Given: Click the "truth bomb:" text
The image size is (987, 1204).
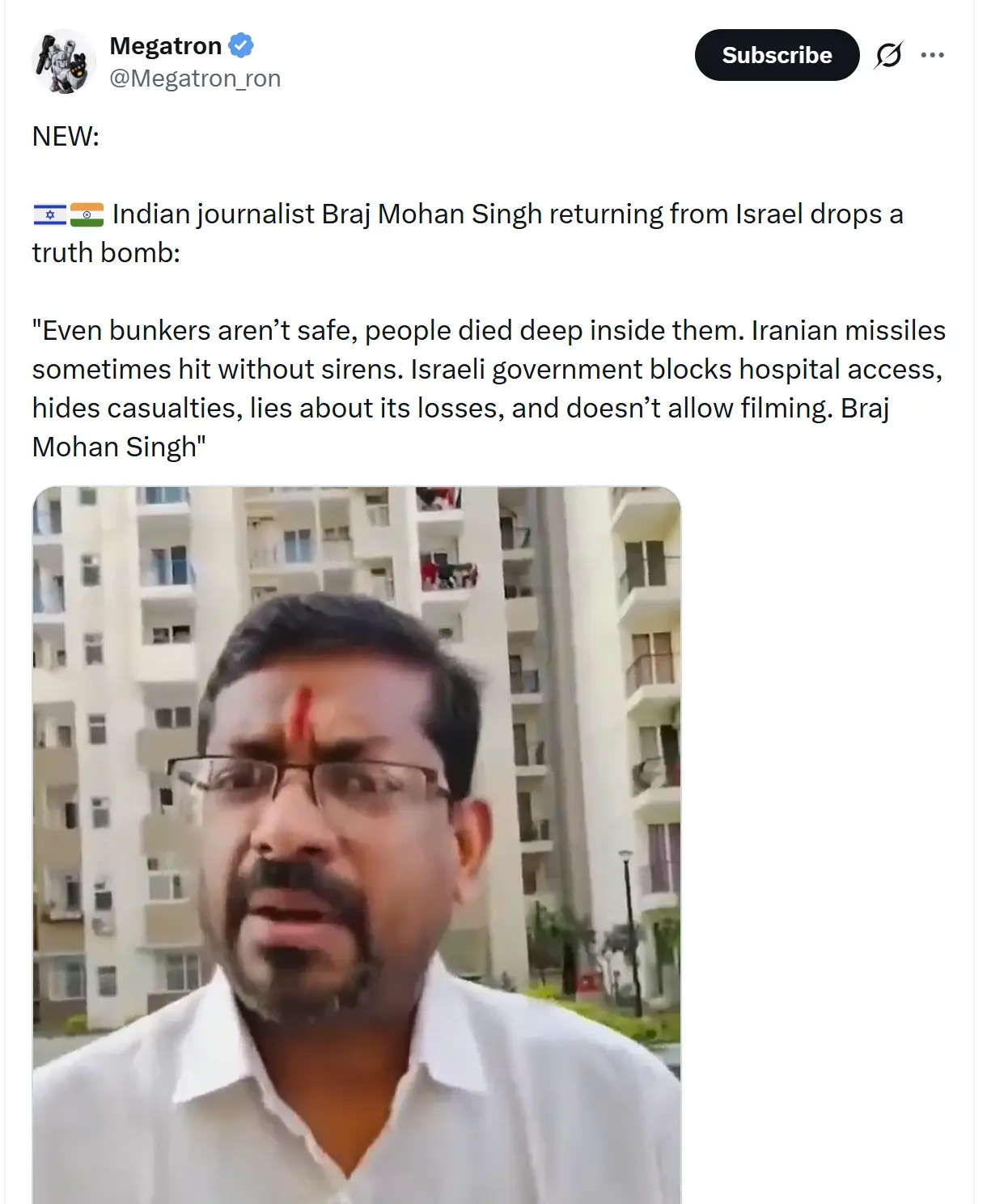Looking at the screenshot, I should pyautogui.click(x=106, y=253).
